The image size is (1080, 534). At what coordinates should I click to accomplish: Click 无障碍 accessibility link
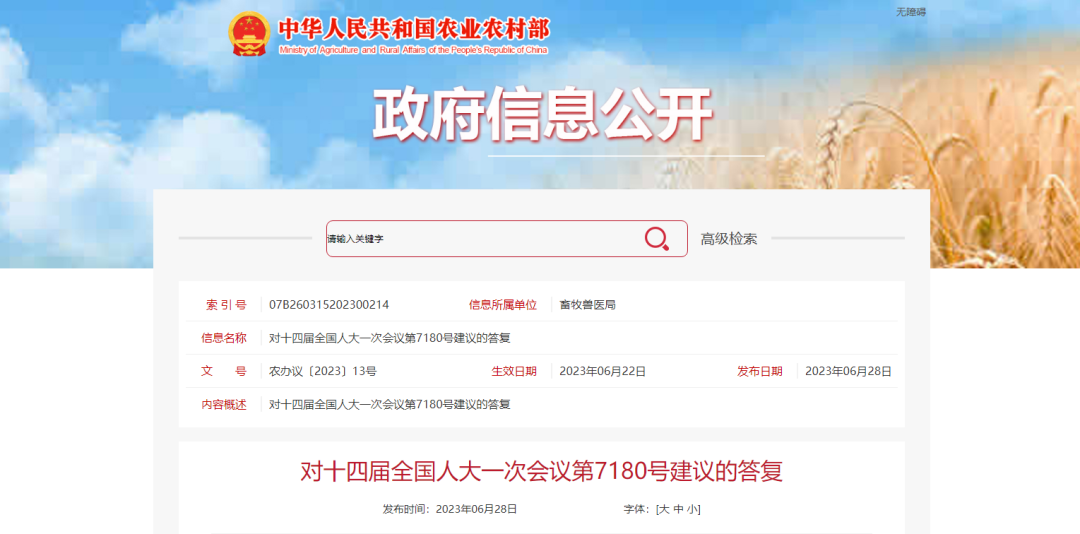tap(911, 12)
